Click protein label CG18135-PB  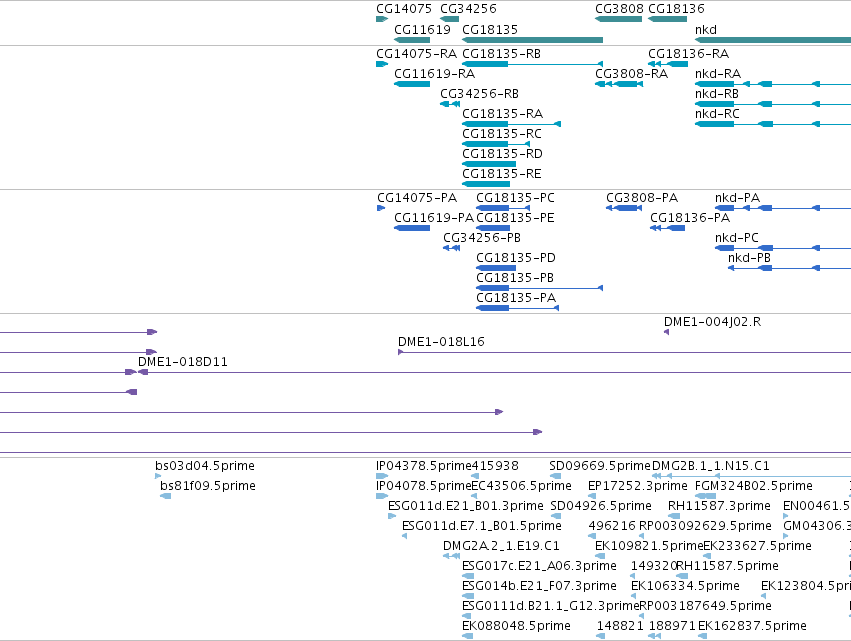[x=515, y=278]
